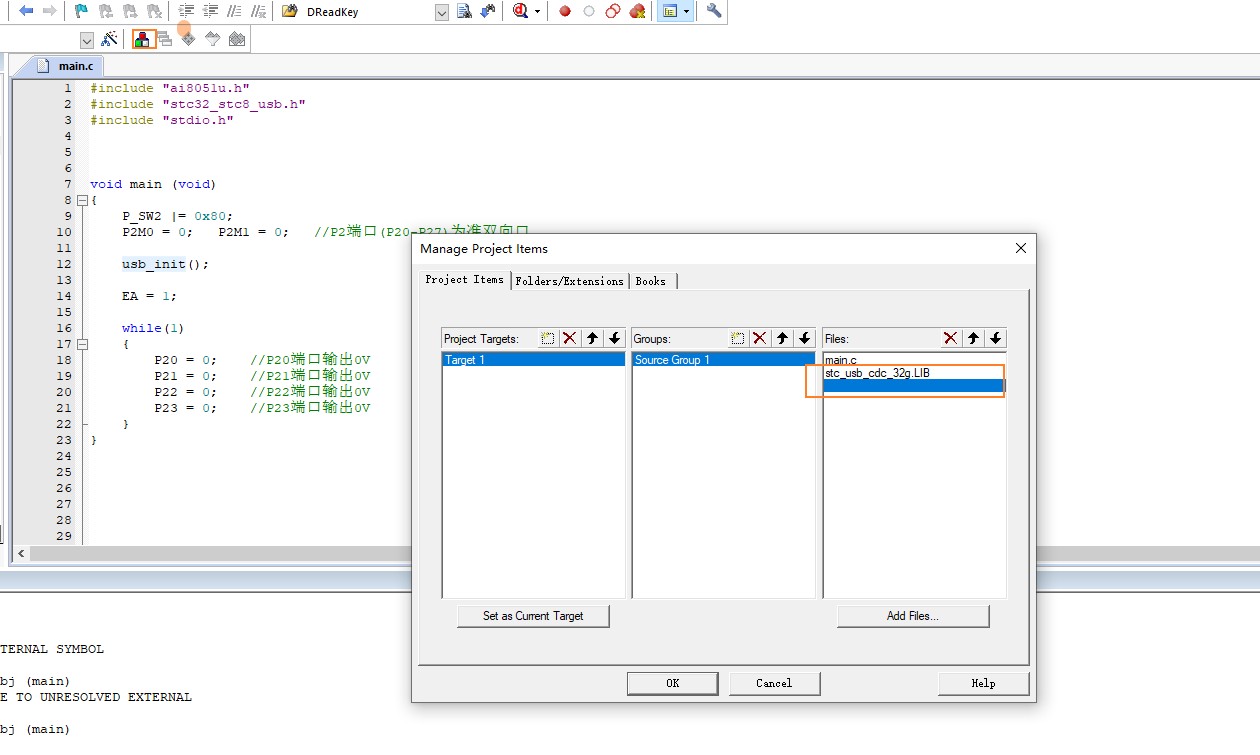This screenshot has width=1260, height=755.
Task: Open the DReadKey search dropdown arrow
Action: pyautogui.click(x=442, y=12)
